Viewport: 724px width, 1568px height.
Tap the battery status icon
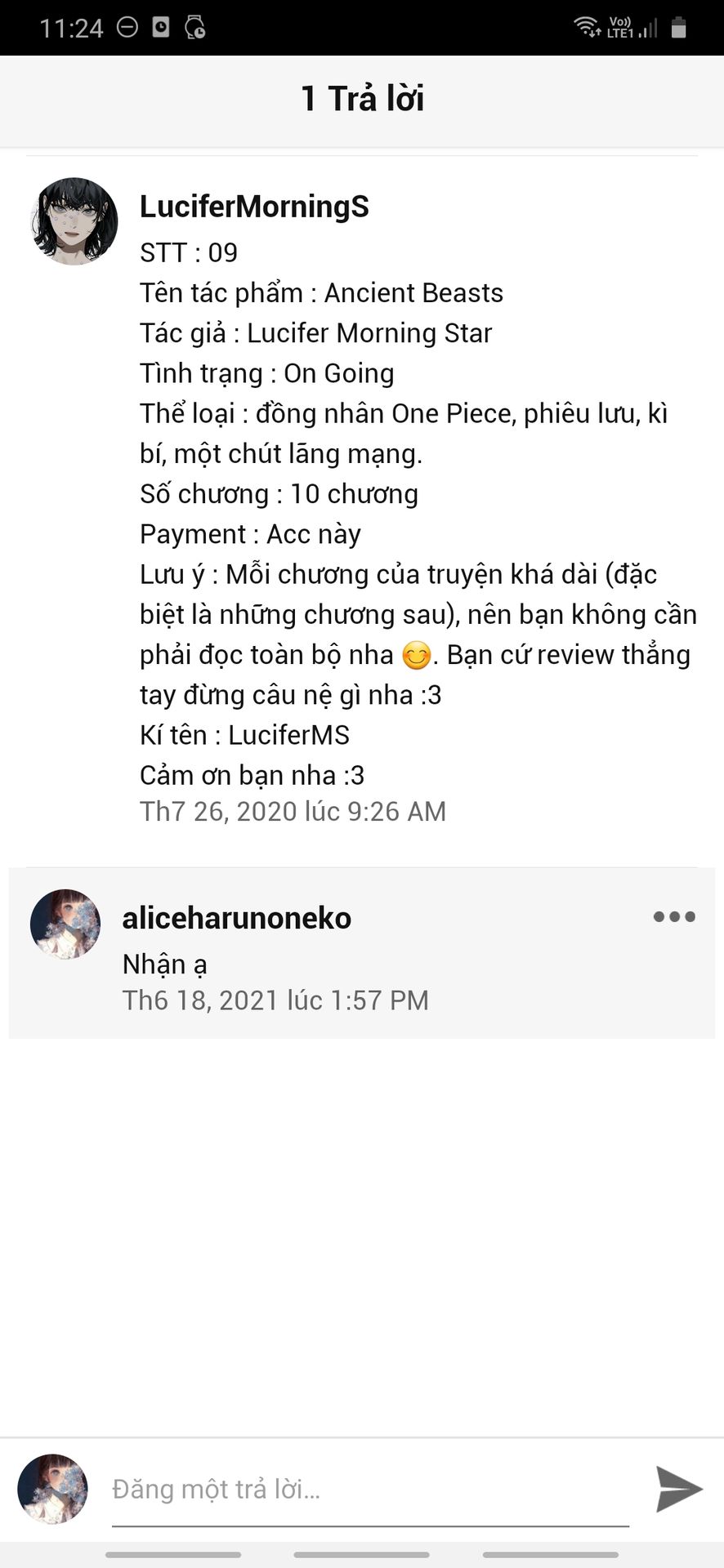tap(678, 28)
